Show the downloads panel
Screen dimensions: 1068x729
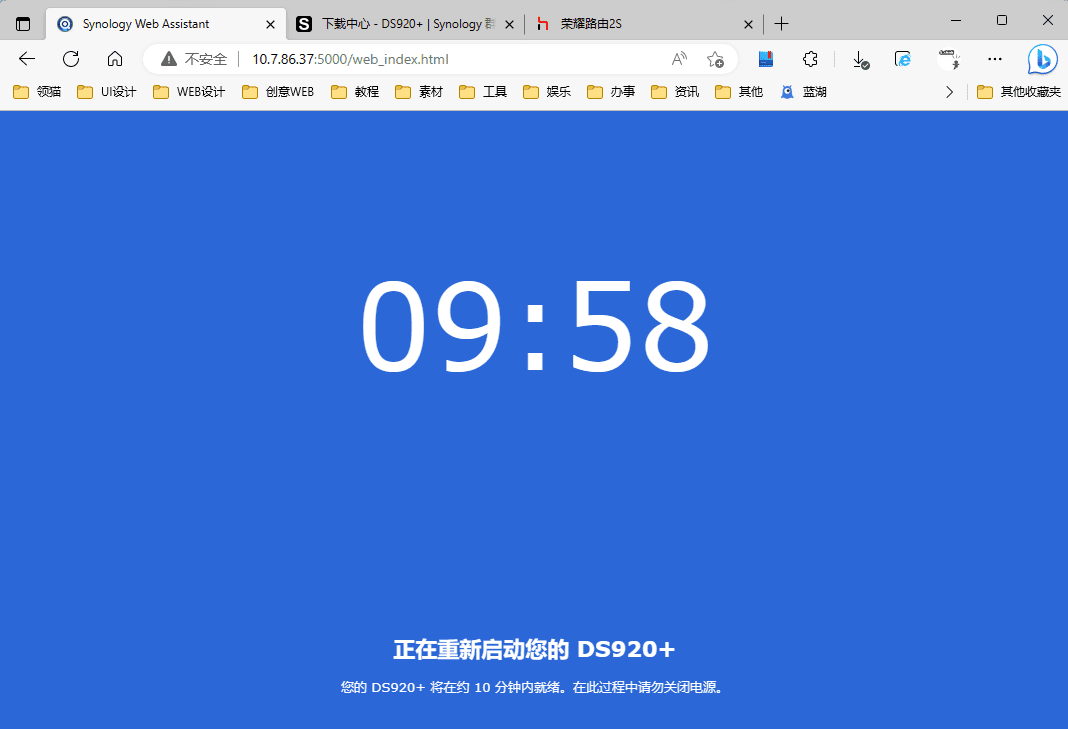pyautogui.click(x=860, y=59)
